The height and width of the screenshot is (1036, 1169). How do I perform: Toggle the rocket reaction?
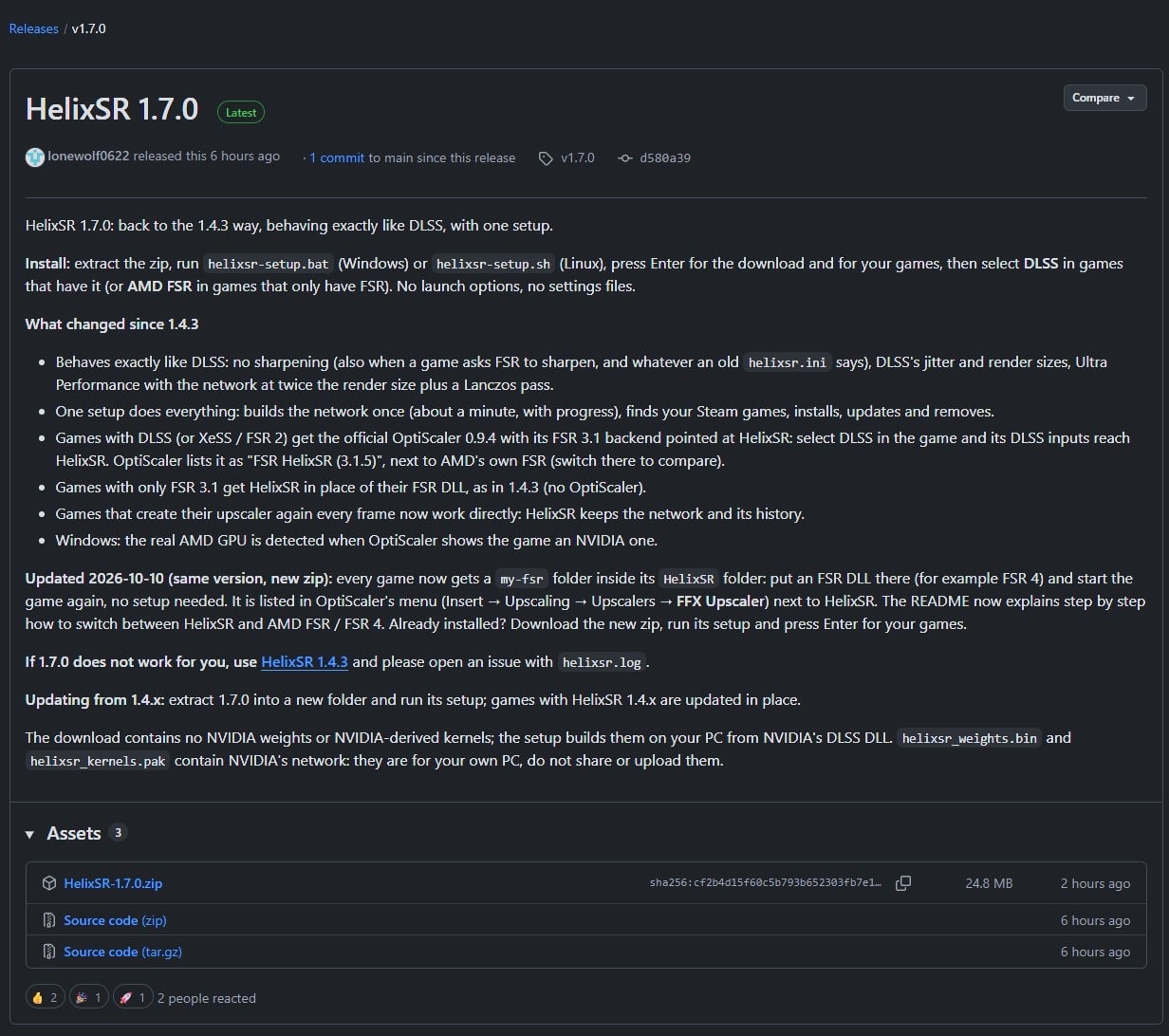[132, 997]
